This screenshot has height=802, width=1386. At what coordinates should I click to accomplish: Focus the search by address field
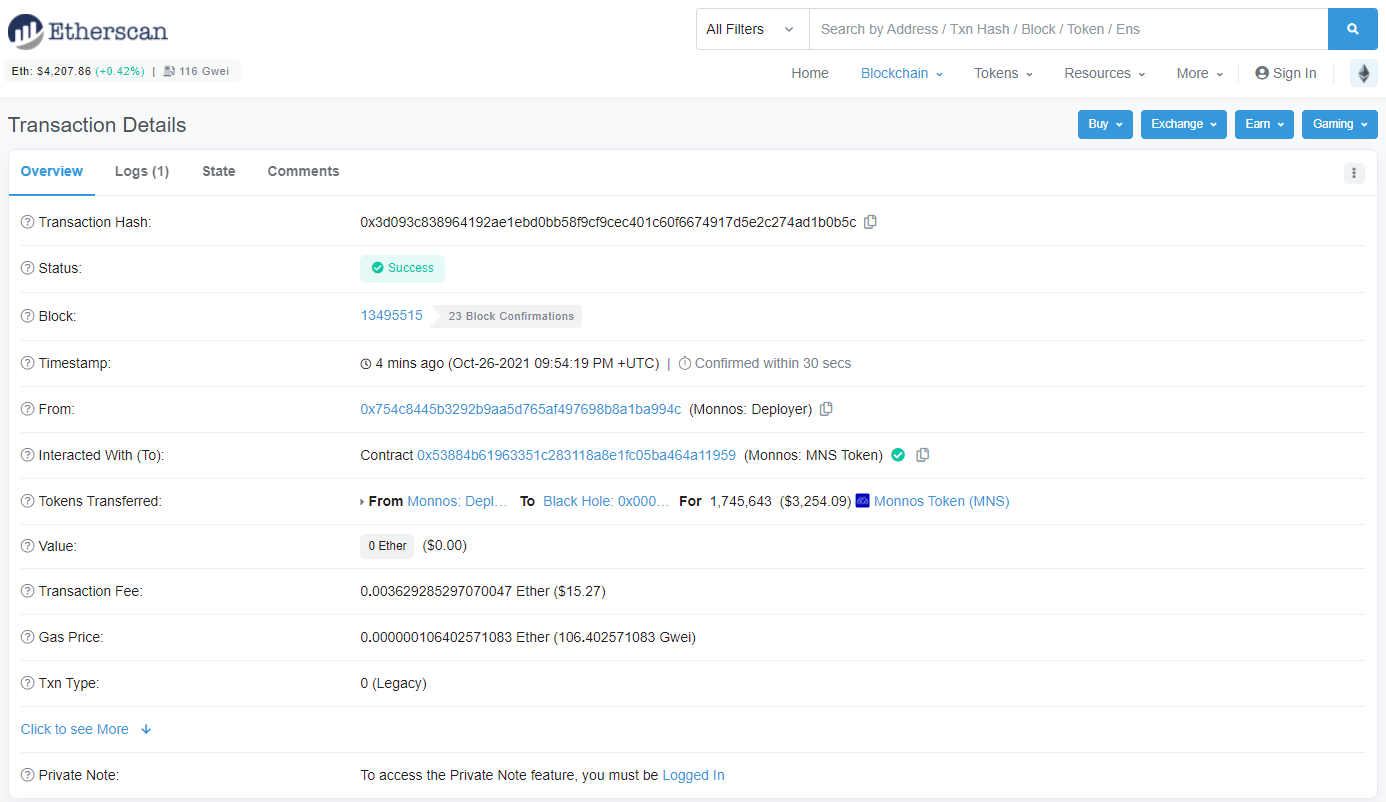[1068, 29]
